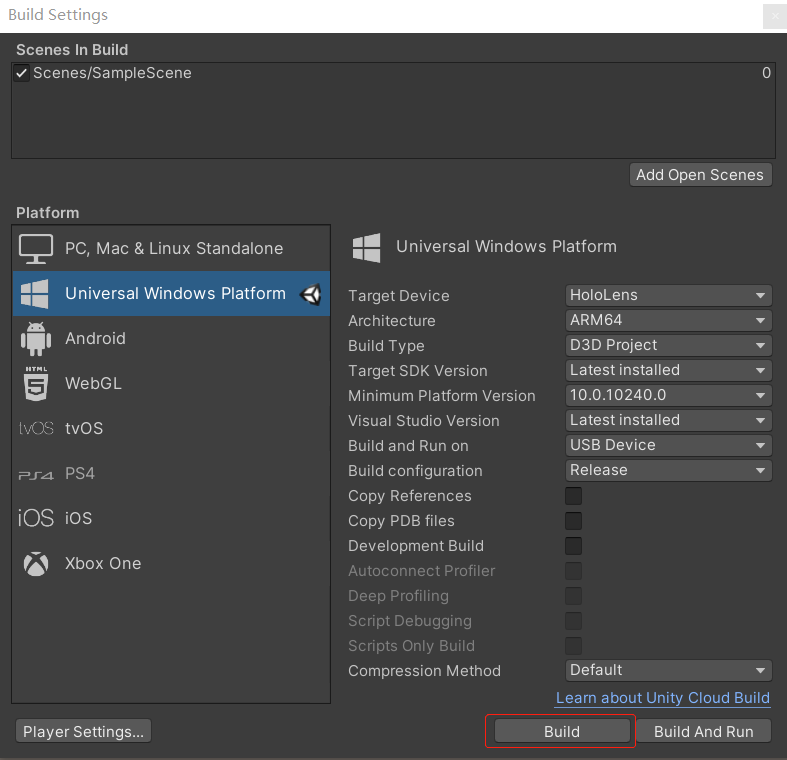
Task: Click the Build button
Action: point(562,731)
